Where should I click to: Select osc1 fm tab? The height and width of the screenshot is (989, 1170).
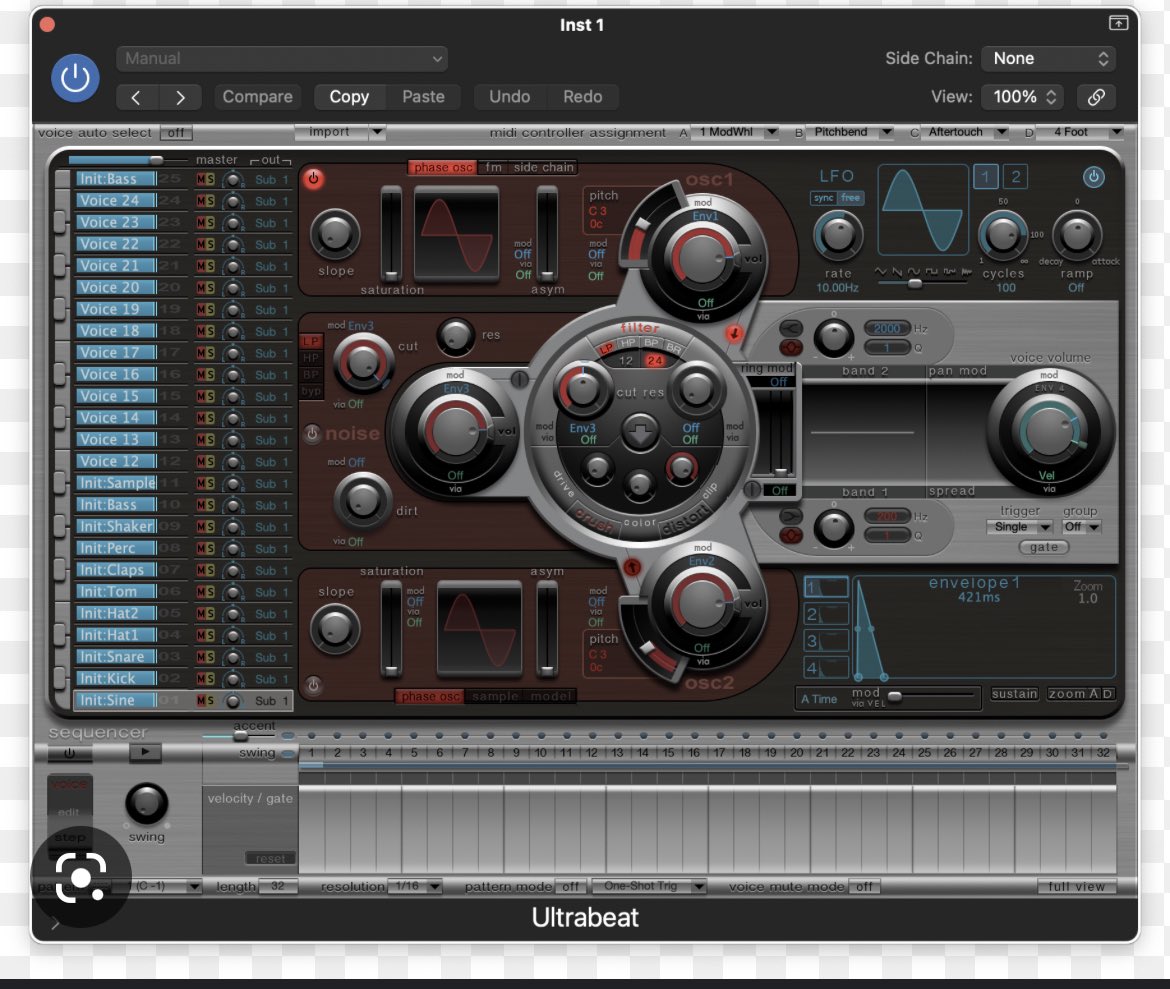point(493,167)
